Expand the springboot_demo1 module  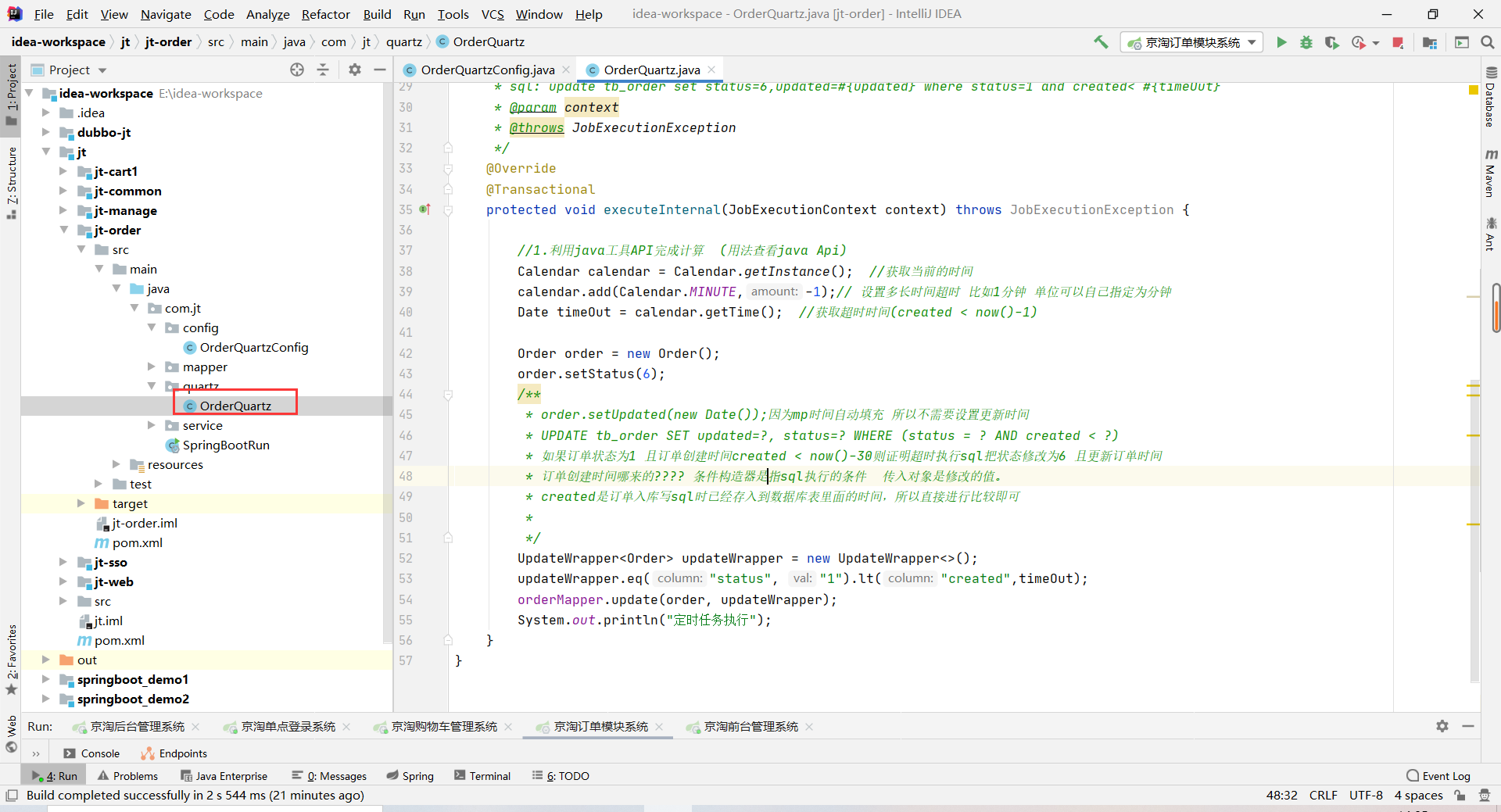[x=46, y=679]
